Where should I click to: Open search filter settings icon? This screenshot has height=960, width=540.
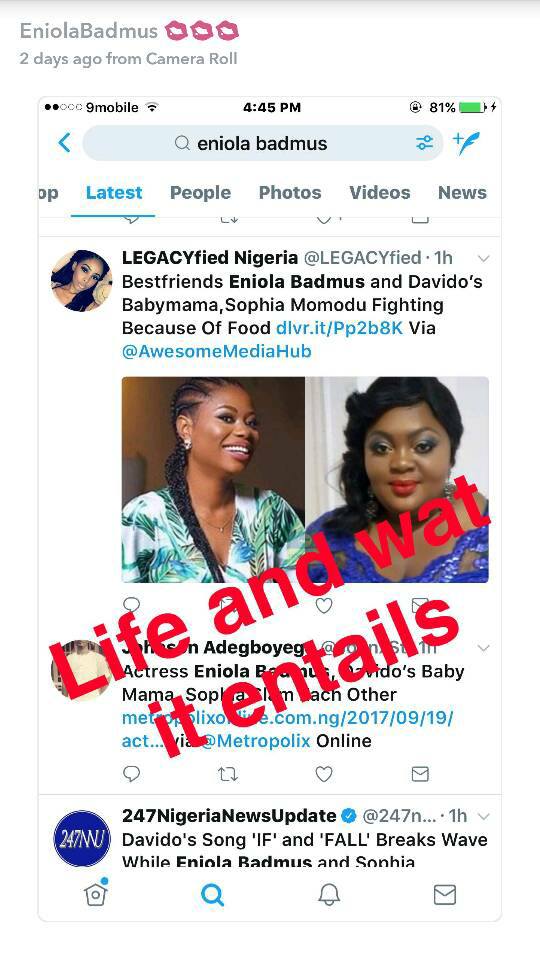tap(424, 143)
